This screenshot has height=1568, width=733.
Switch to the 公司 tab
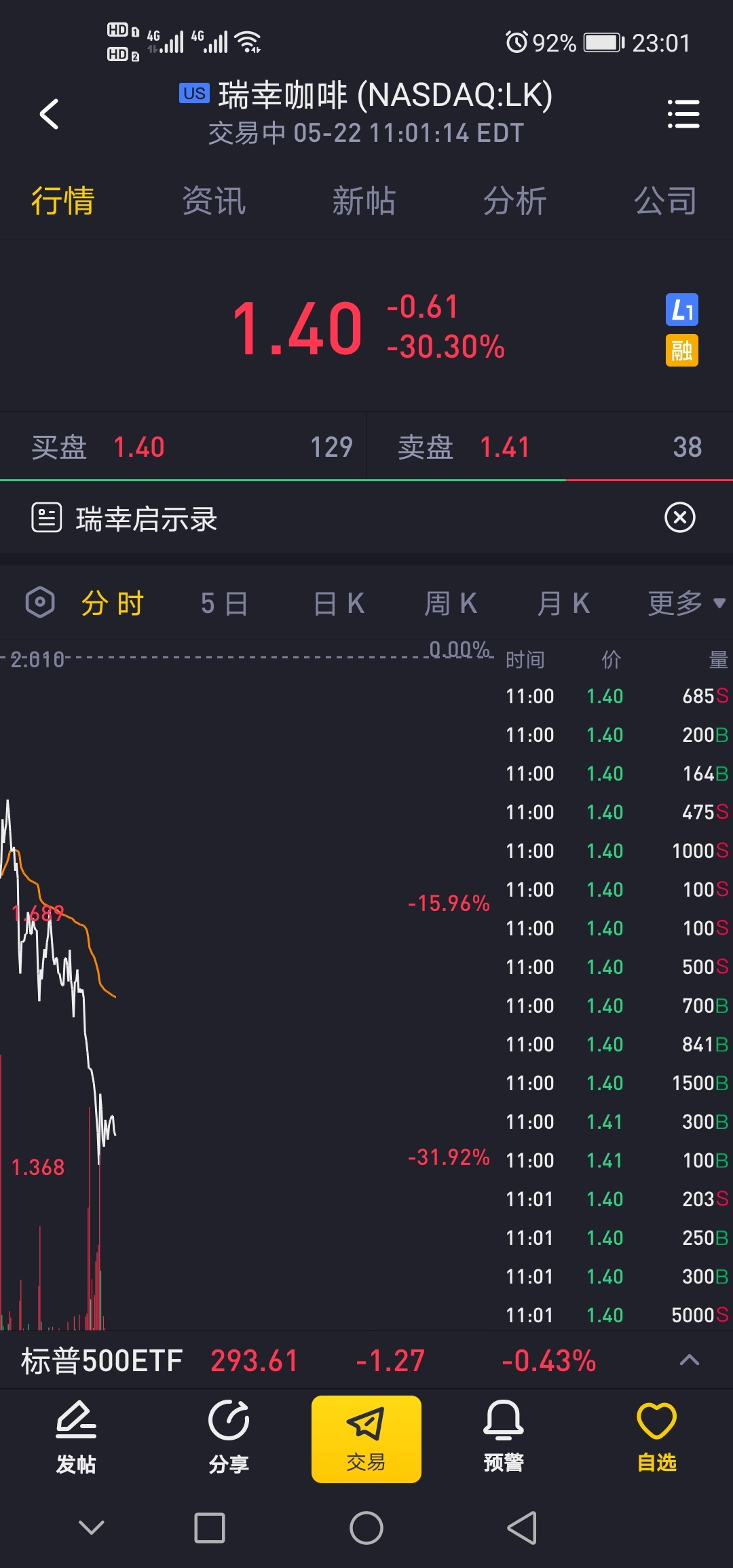pyautogui.click(x=666, y=202)
